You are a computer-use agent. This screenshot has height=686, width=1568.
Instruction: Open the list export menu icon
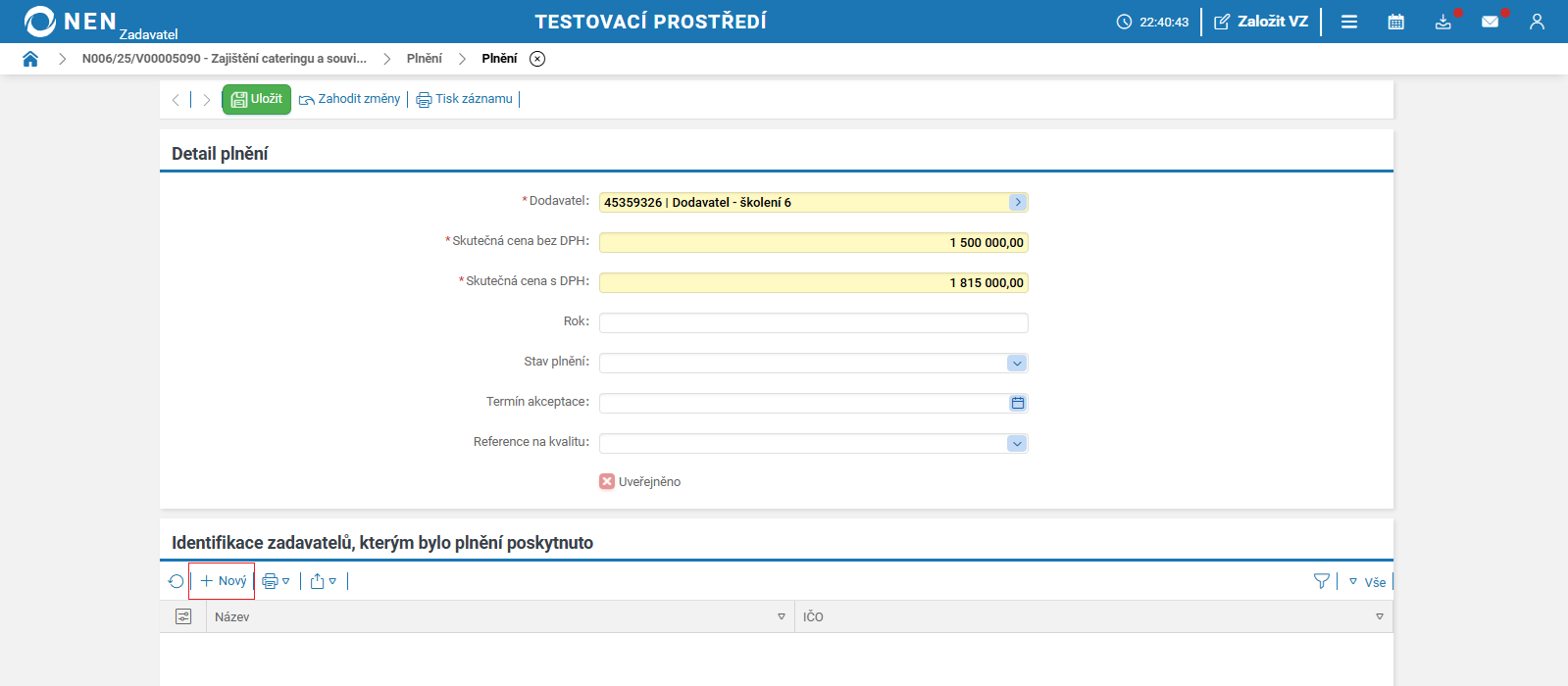pos(324,581)
